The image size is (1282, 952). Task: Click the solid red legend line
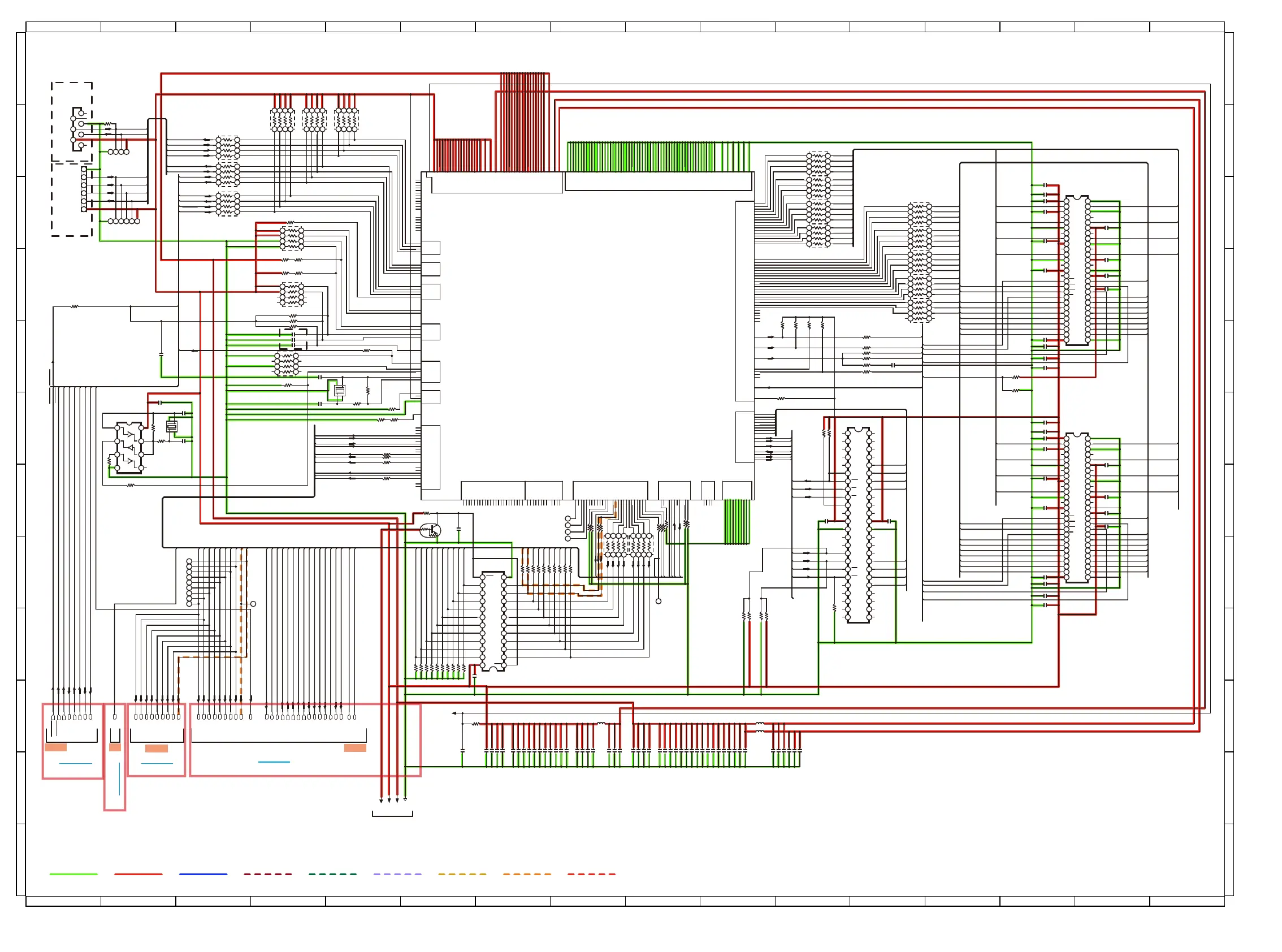point(138,874)
